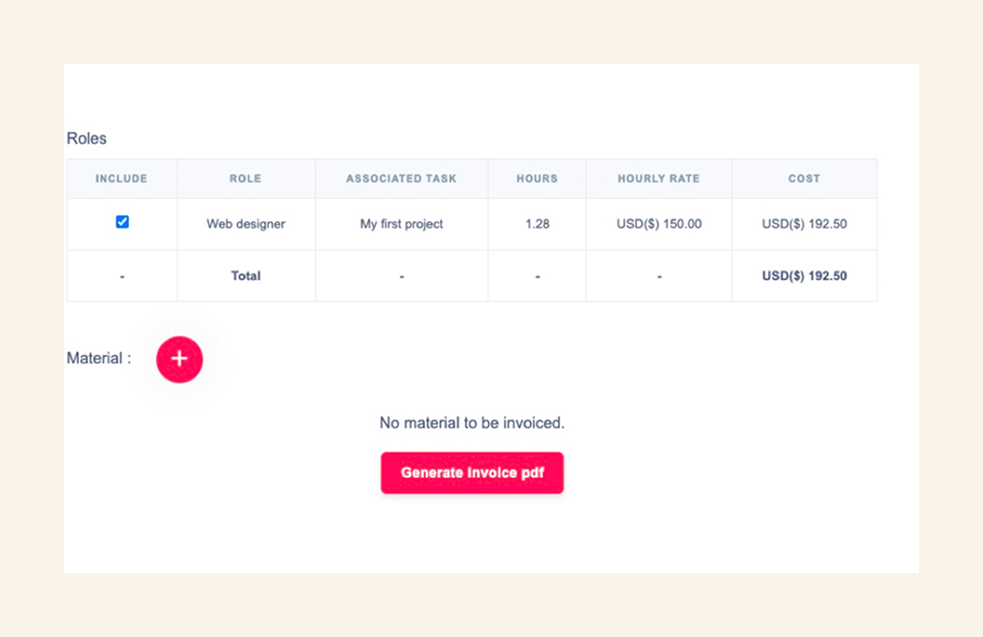Click the ROLE column header
Image resolution: width=983 pixels, height=637 pixels.
tap(245, 178)
